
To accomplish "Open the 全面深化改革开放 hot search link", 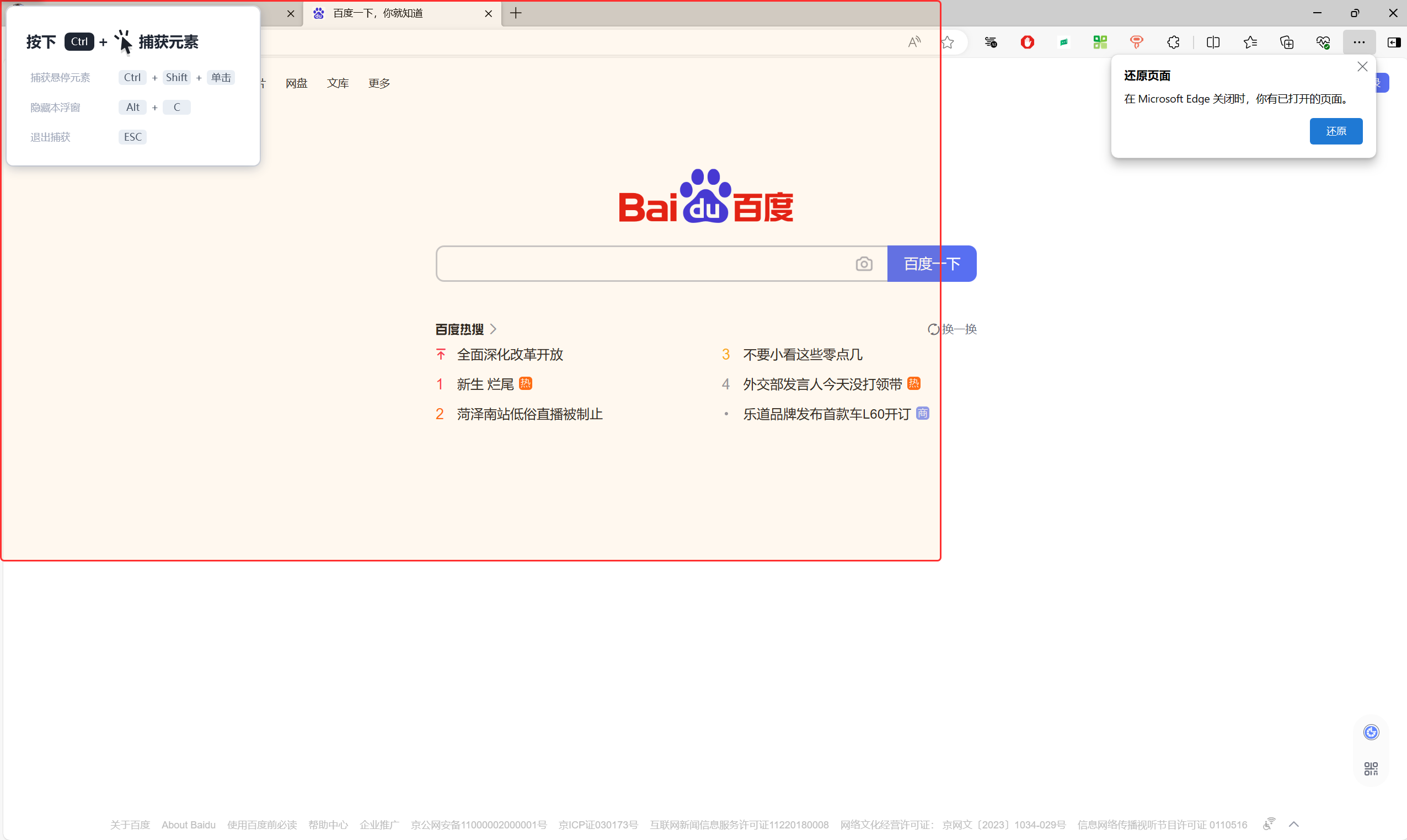I will click(x=510, y=355).
